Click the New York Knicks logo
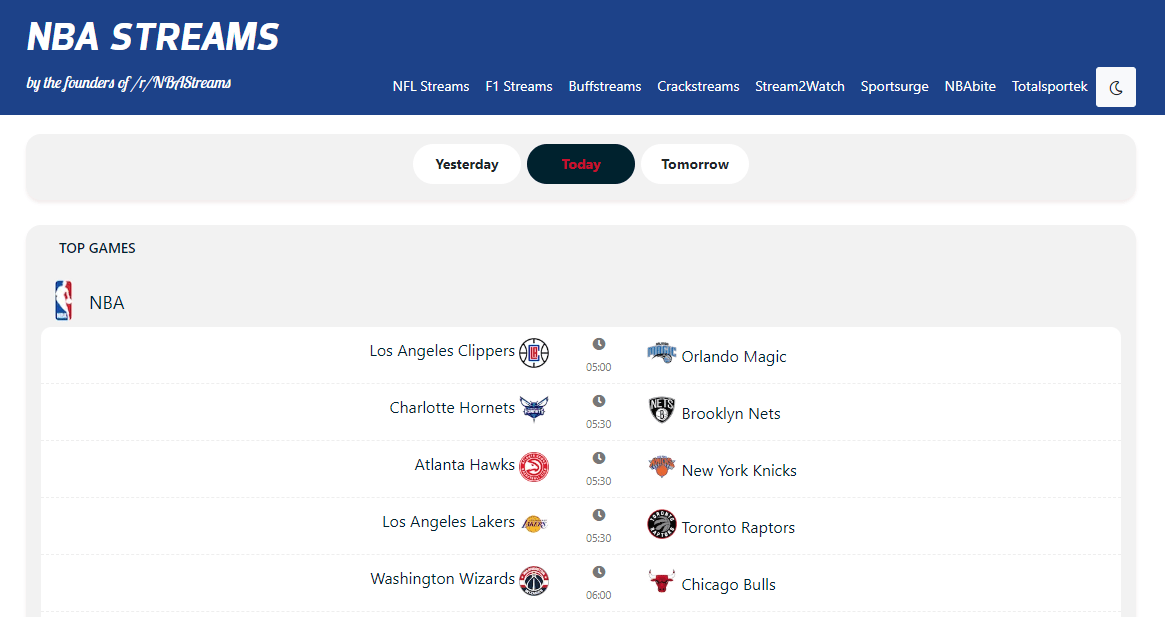Viewport: 1165px width, 617px height. tap(662, 467)
